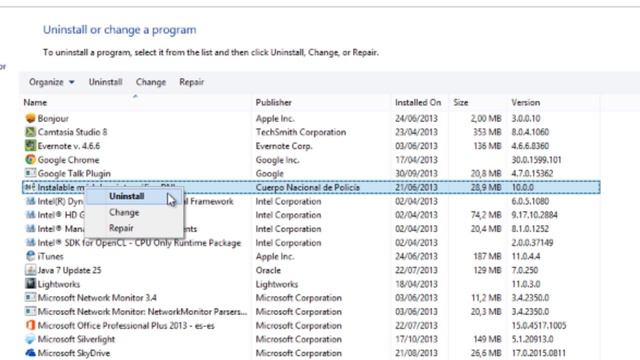This screenshot has width=640, height=360.
Task: Click the Evernote elephant icon
Action: 30,146
